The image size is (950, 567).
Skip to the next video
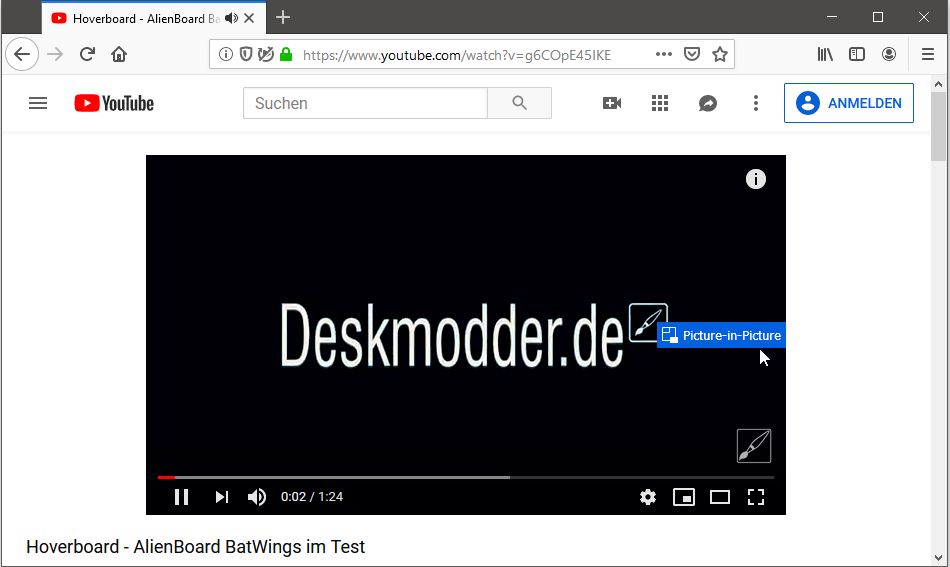(222, 497)
